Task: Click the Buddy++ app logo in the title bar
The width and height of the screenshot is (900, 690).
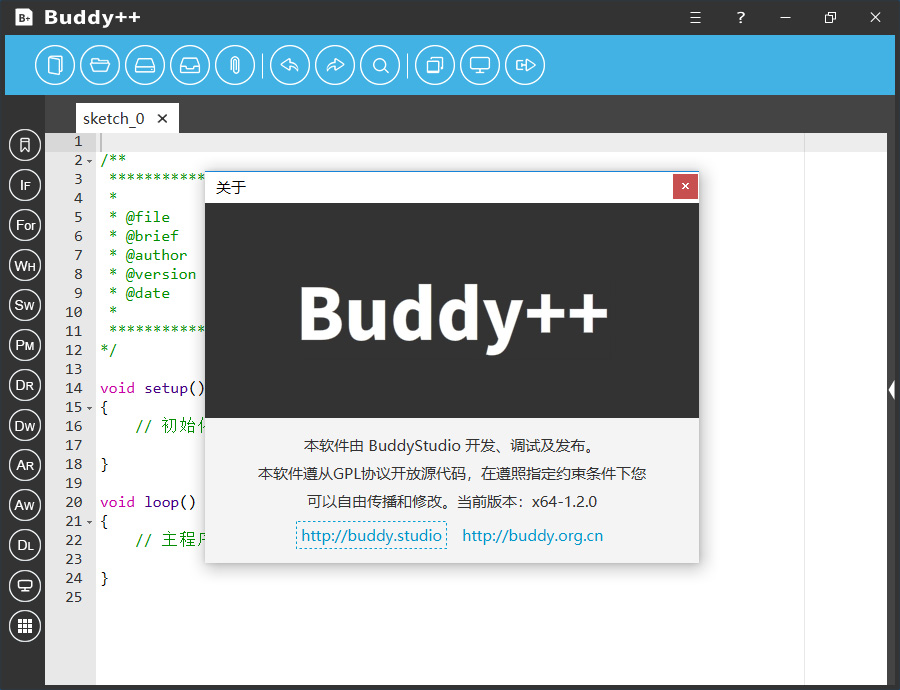Action: tap(24, 17)
